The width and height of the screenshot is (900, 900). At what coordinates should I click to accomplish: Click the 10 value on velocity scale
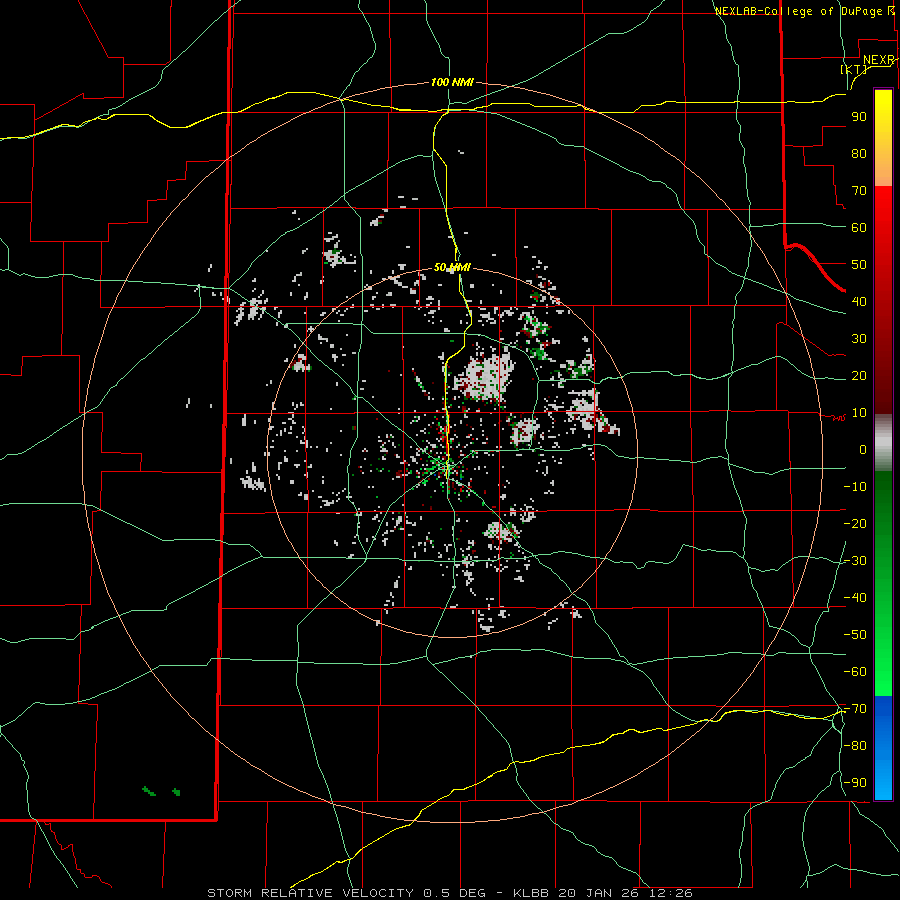pos(859,413)
